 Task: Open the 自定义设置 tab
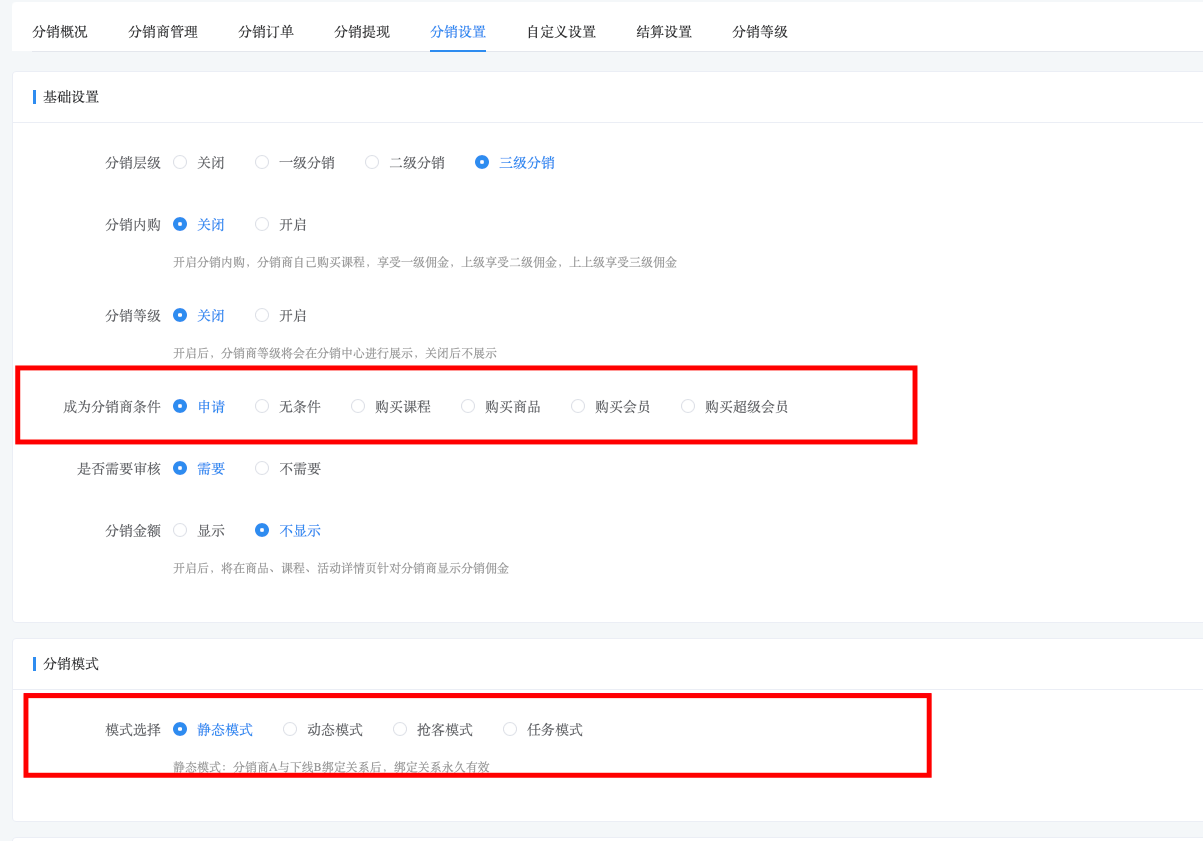pos(561,32)
